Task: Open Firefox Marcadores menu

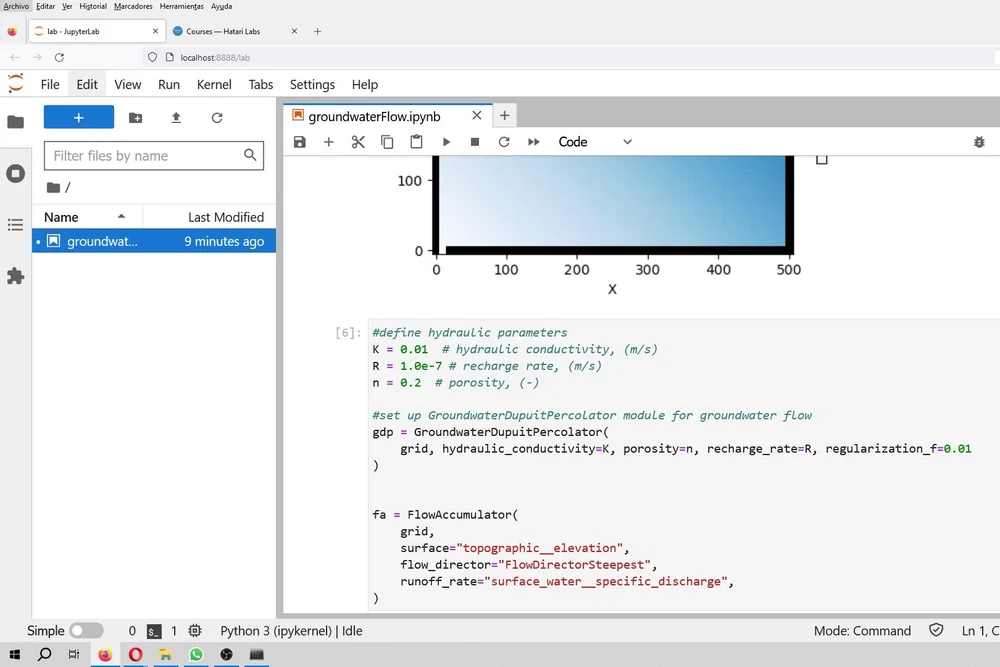Action: pos(133,6)
